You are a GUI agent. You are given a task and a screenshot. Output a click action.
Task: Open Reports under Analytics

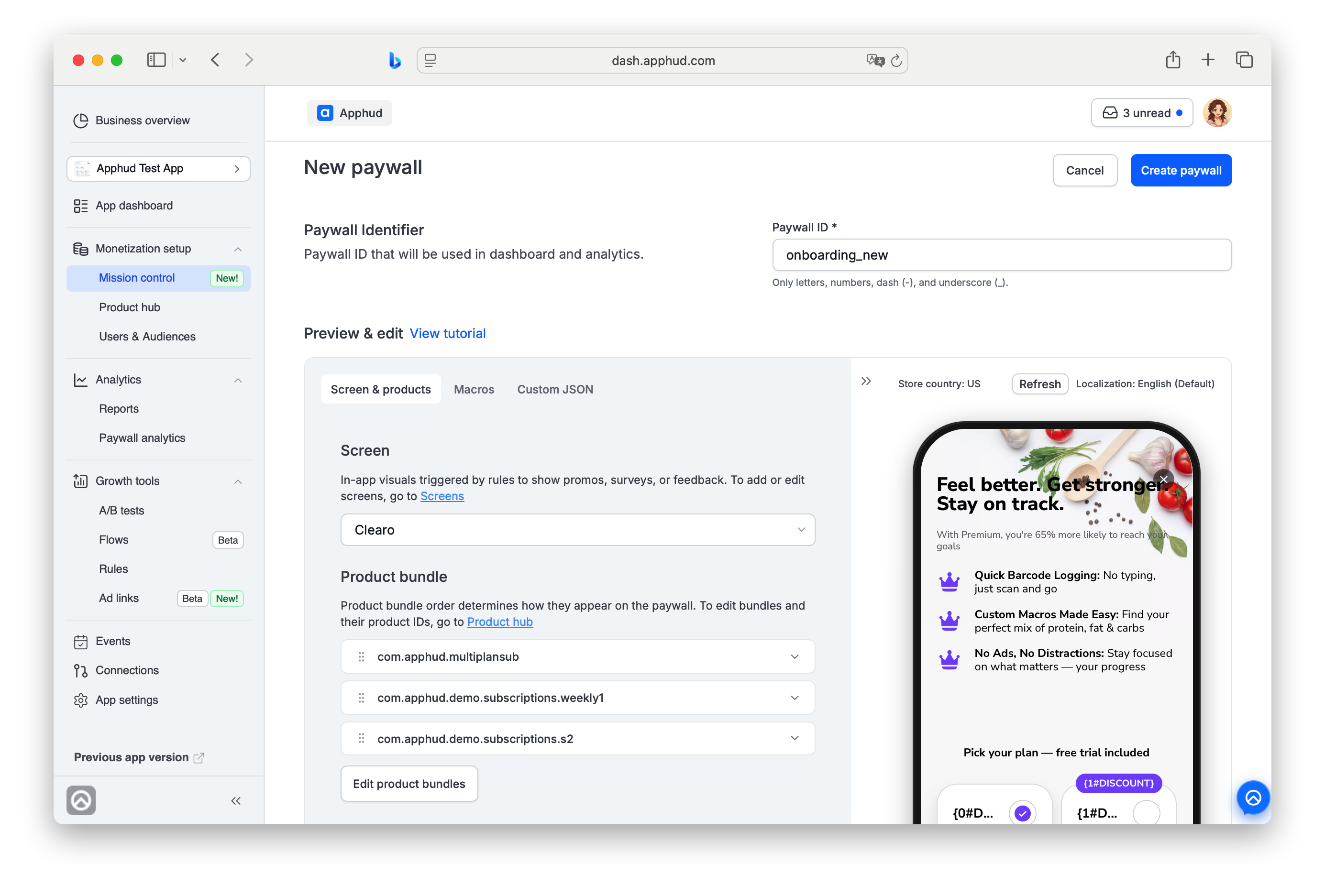pyautogui.click(x=119, y=409)
